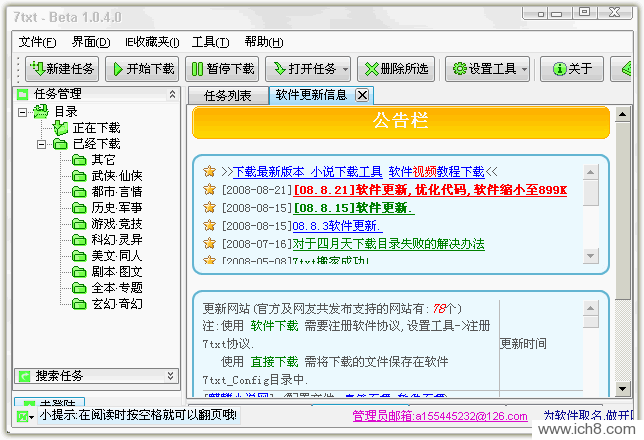This screenshot has height=440, width=644.
Task: Open the 工具(T) menu
Action: coord(210,42)
